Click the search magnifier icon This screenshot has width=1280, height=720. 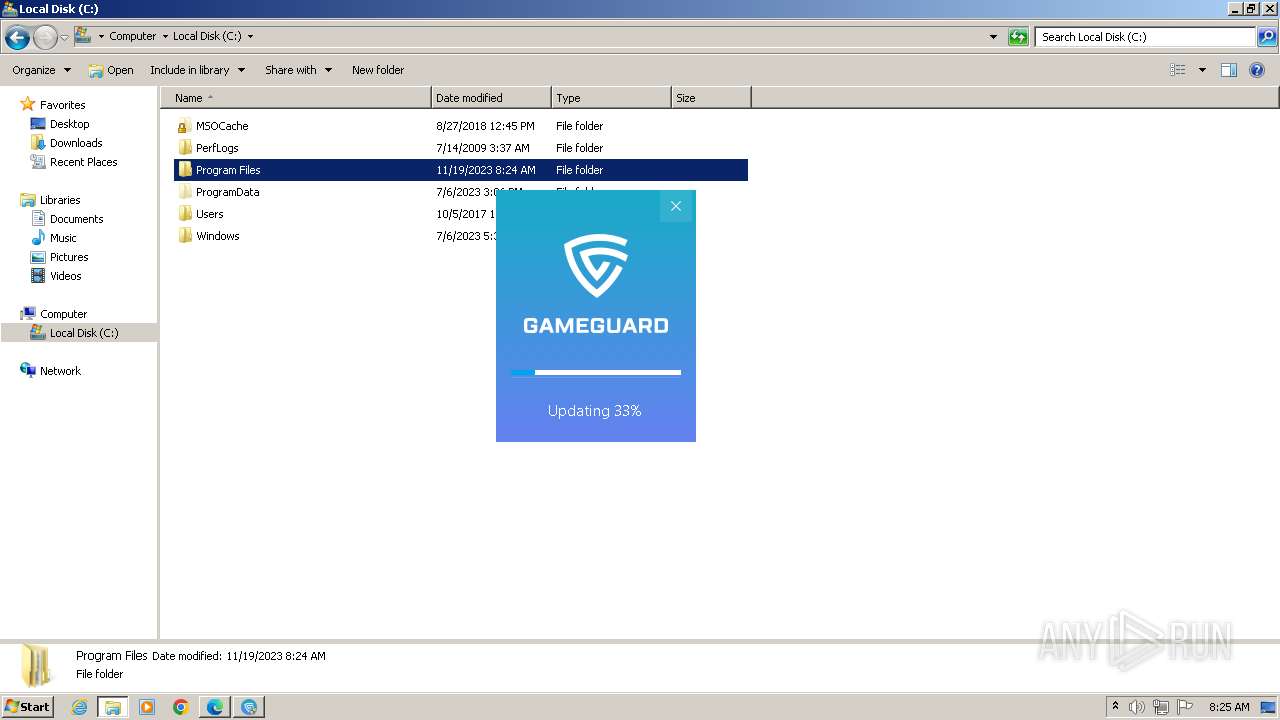1267,37
